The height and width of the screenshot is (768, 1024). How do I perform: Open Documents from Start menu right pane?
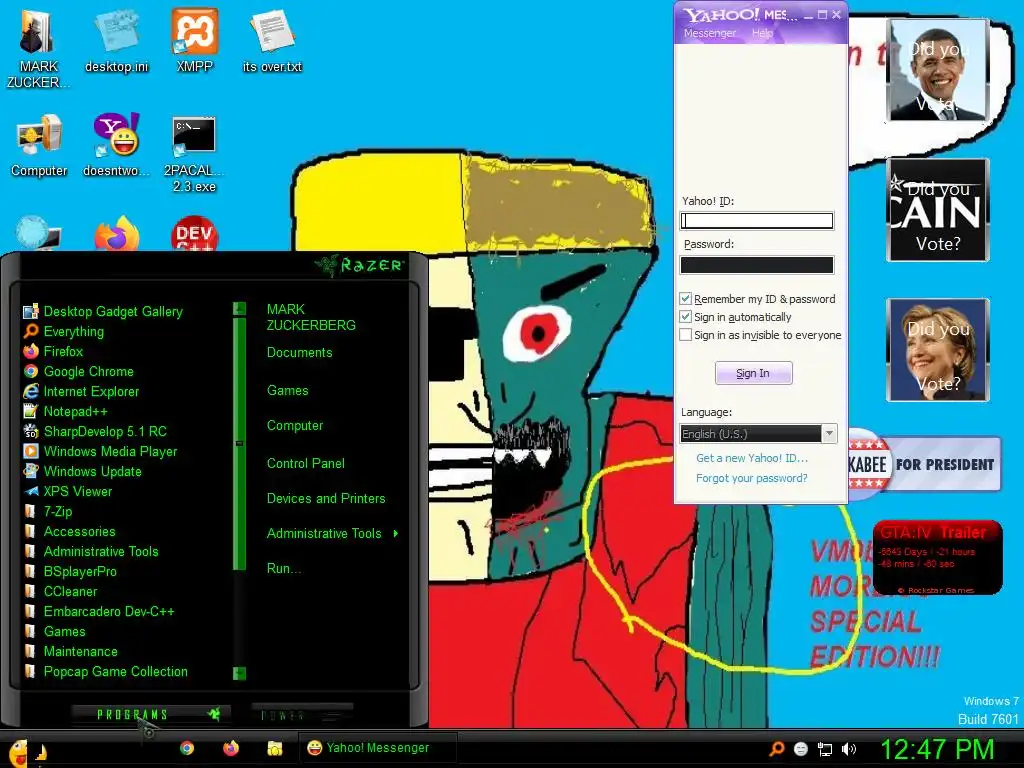click(299, 353)
